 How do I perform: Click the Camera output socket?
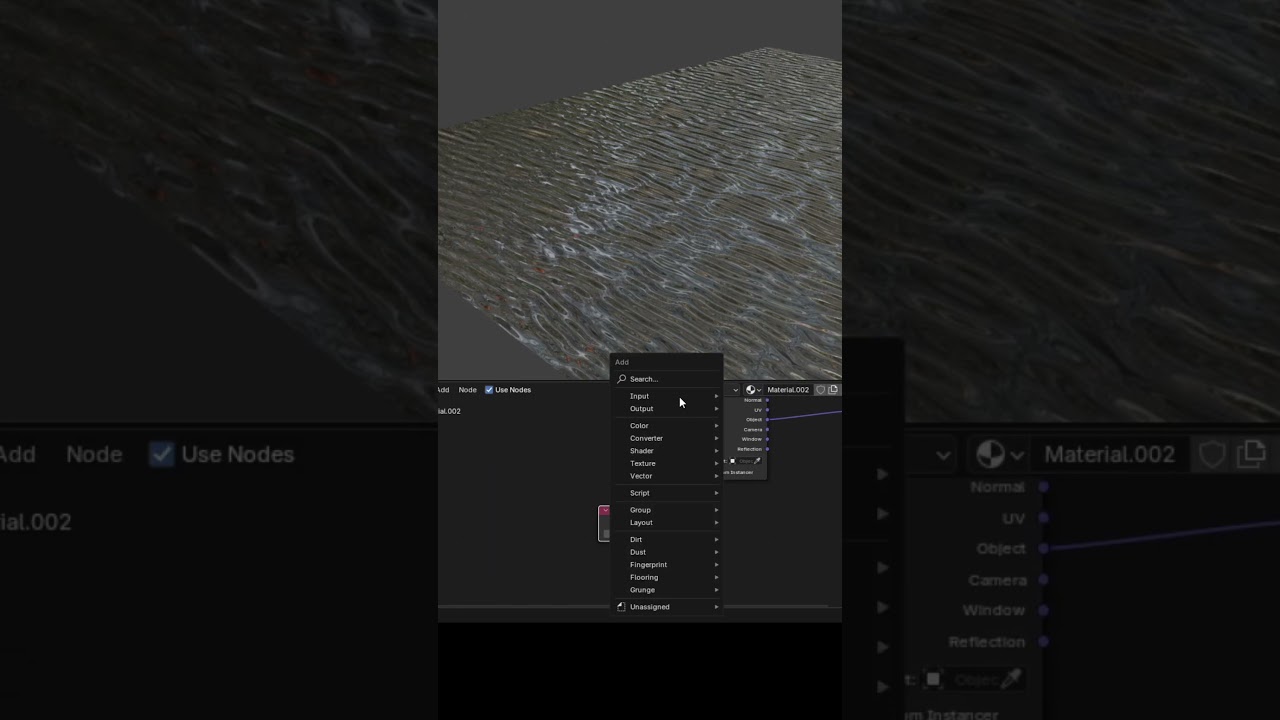coord(767,430)
